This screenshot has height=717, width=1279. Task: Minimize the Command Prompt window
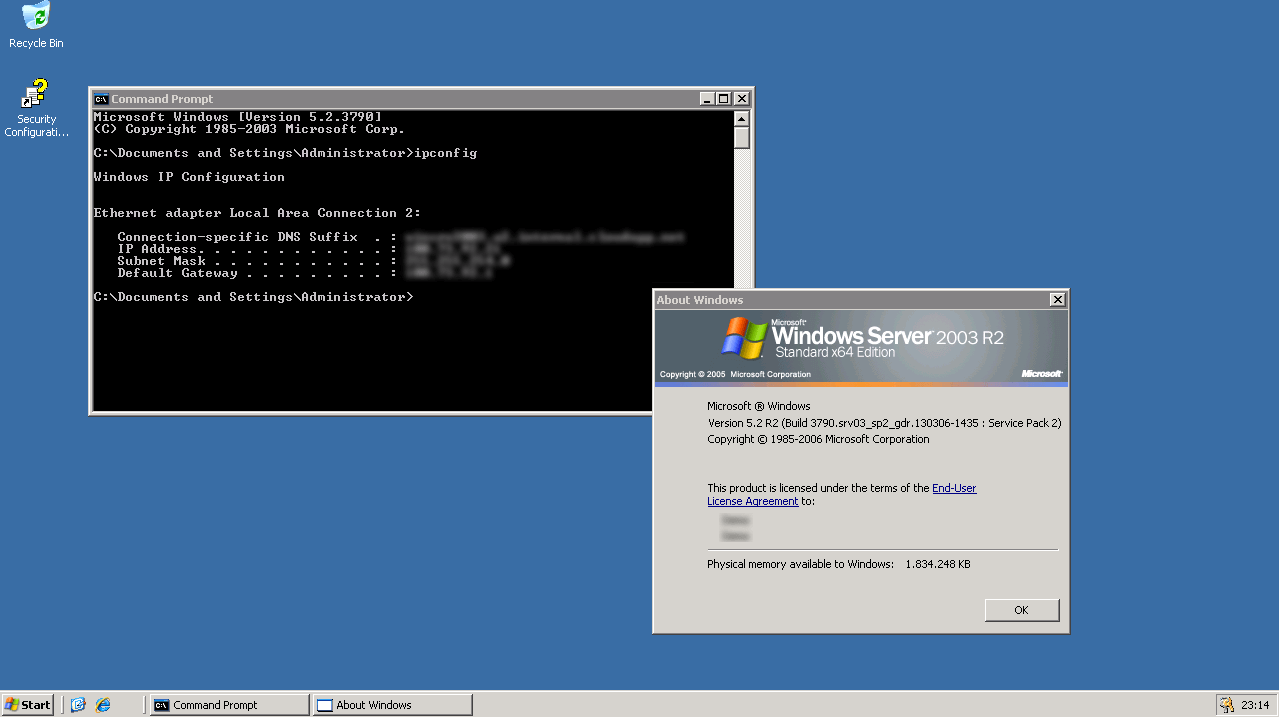(x=707, y=99)
